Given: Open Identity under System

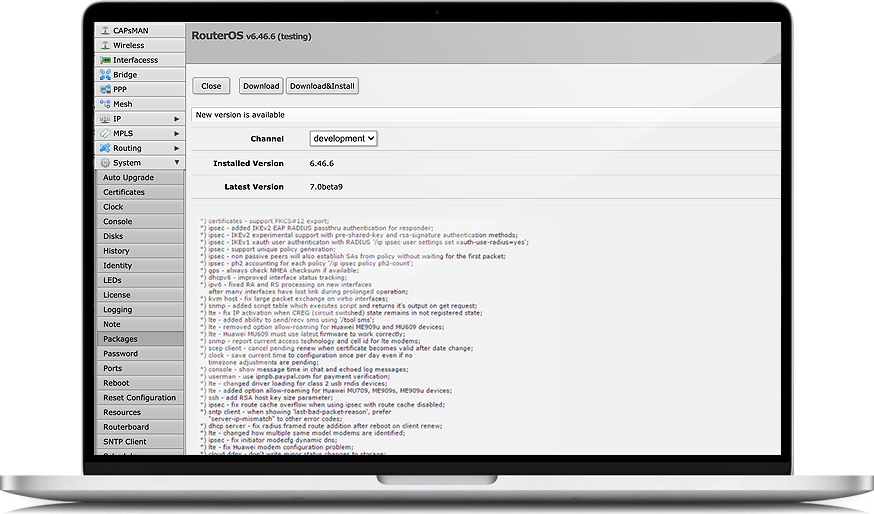Looking at the screenshot, I should pos(140,265).
